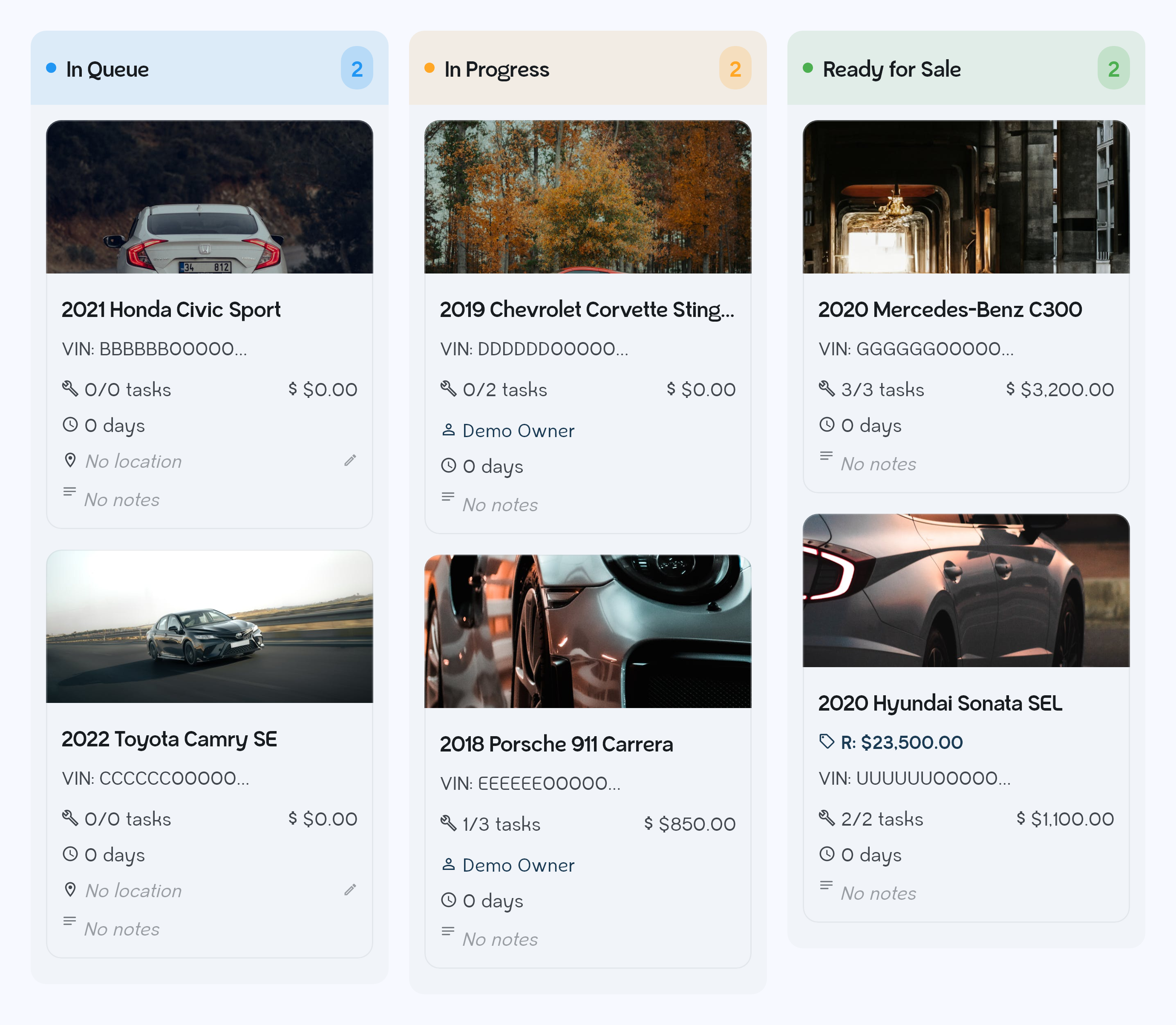Click the In Progress count badge
The image size is (1176, 1025).
[735, 68]
